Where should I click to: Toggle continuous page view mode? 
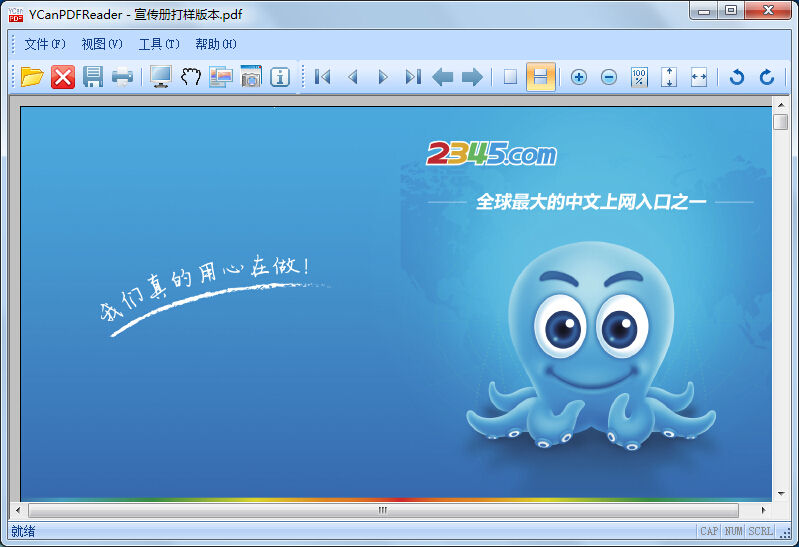point(541,77)
